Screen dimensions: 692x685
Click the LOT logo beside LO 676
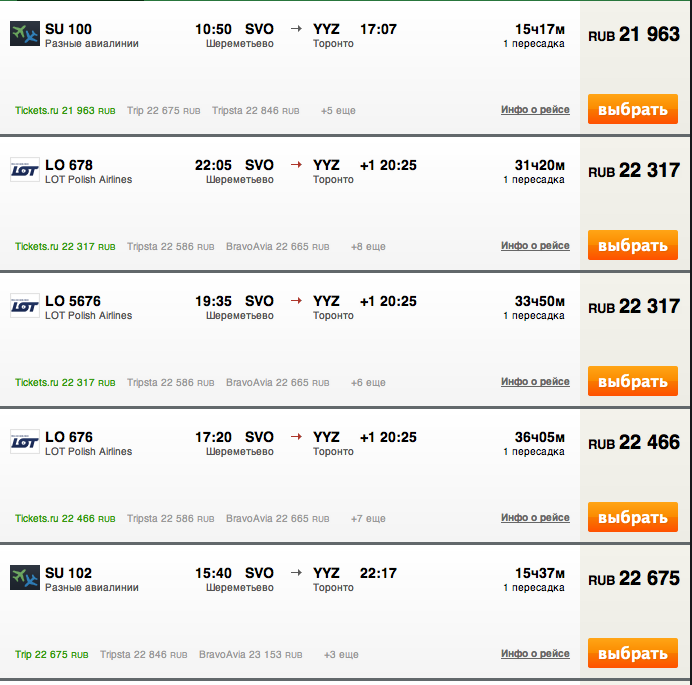click(x=25, y=441)
